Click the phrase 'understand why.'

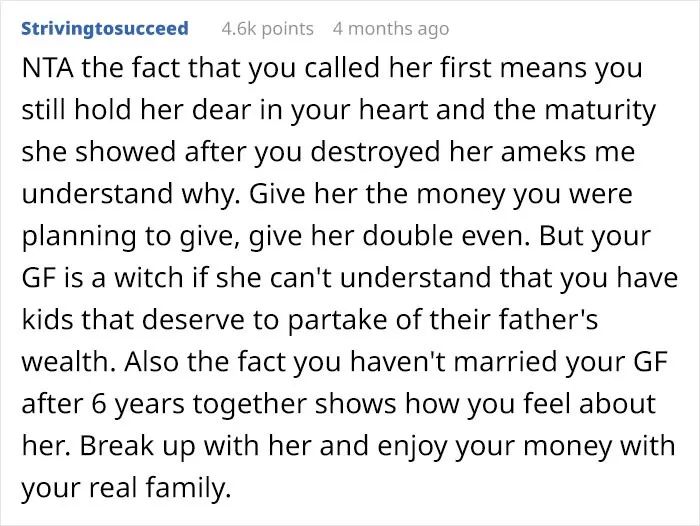click(129, 194)
